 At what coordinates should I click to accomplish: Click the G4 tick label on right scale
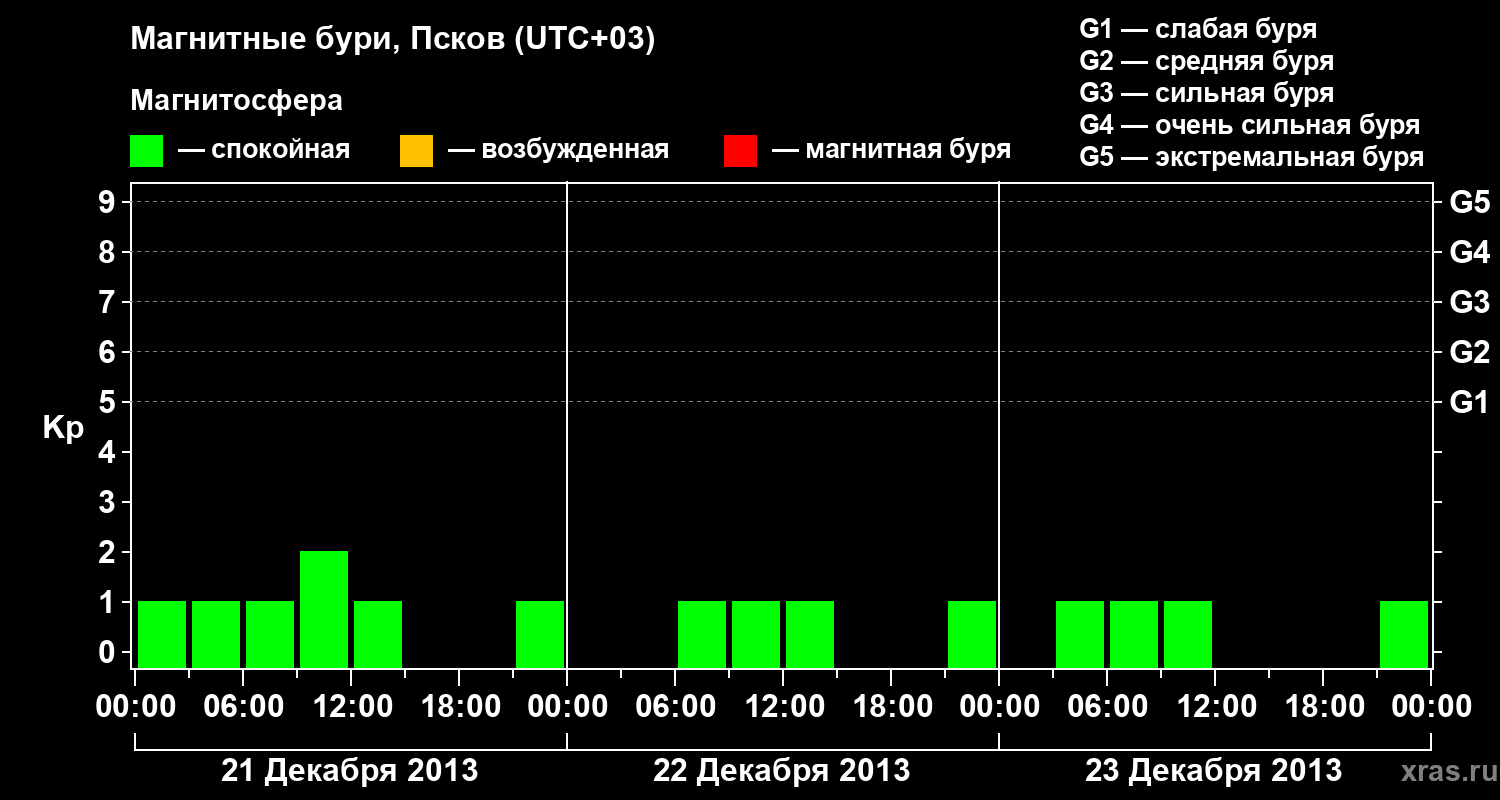click(1469, 253)
